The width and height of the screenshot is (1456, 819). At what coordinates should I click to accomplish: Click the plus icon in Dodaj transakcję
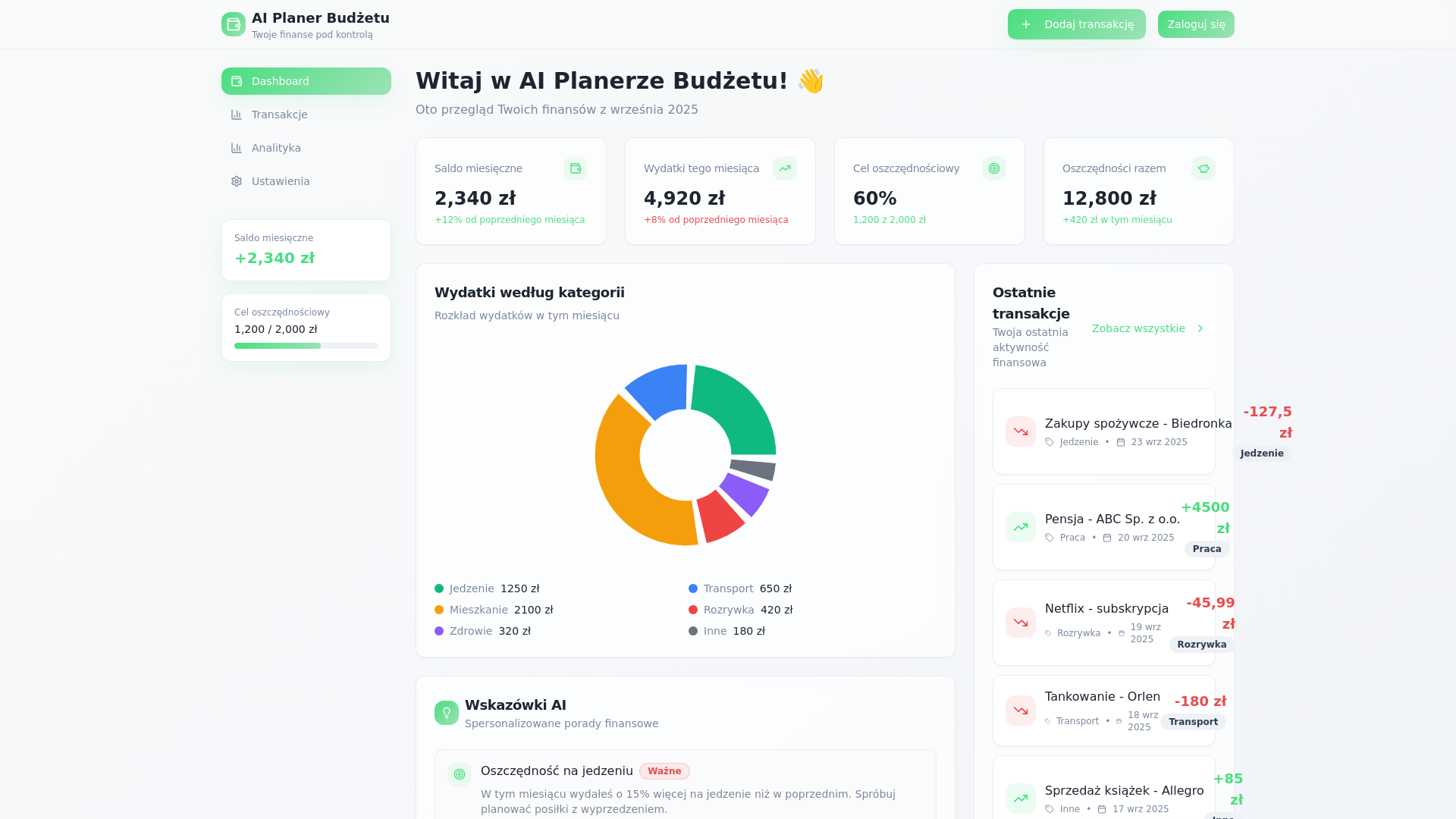click(x=1026, y=24)
